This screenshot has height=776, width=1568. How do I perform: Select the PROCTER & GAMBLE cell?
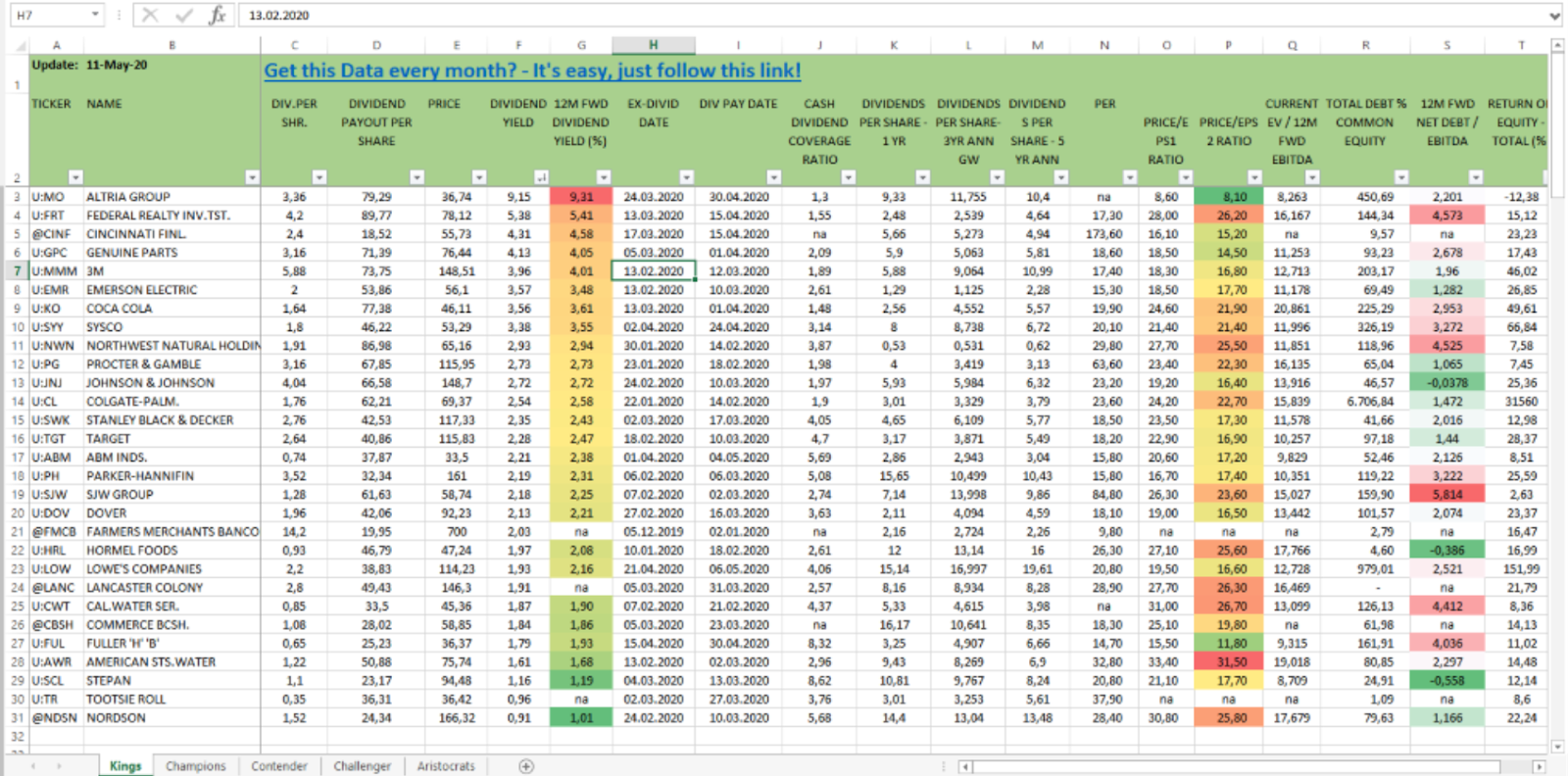172,364
